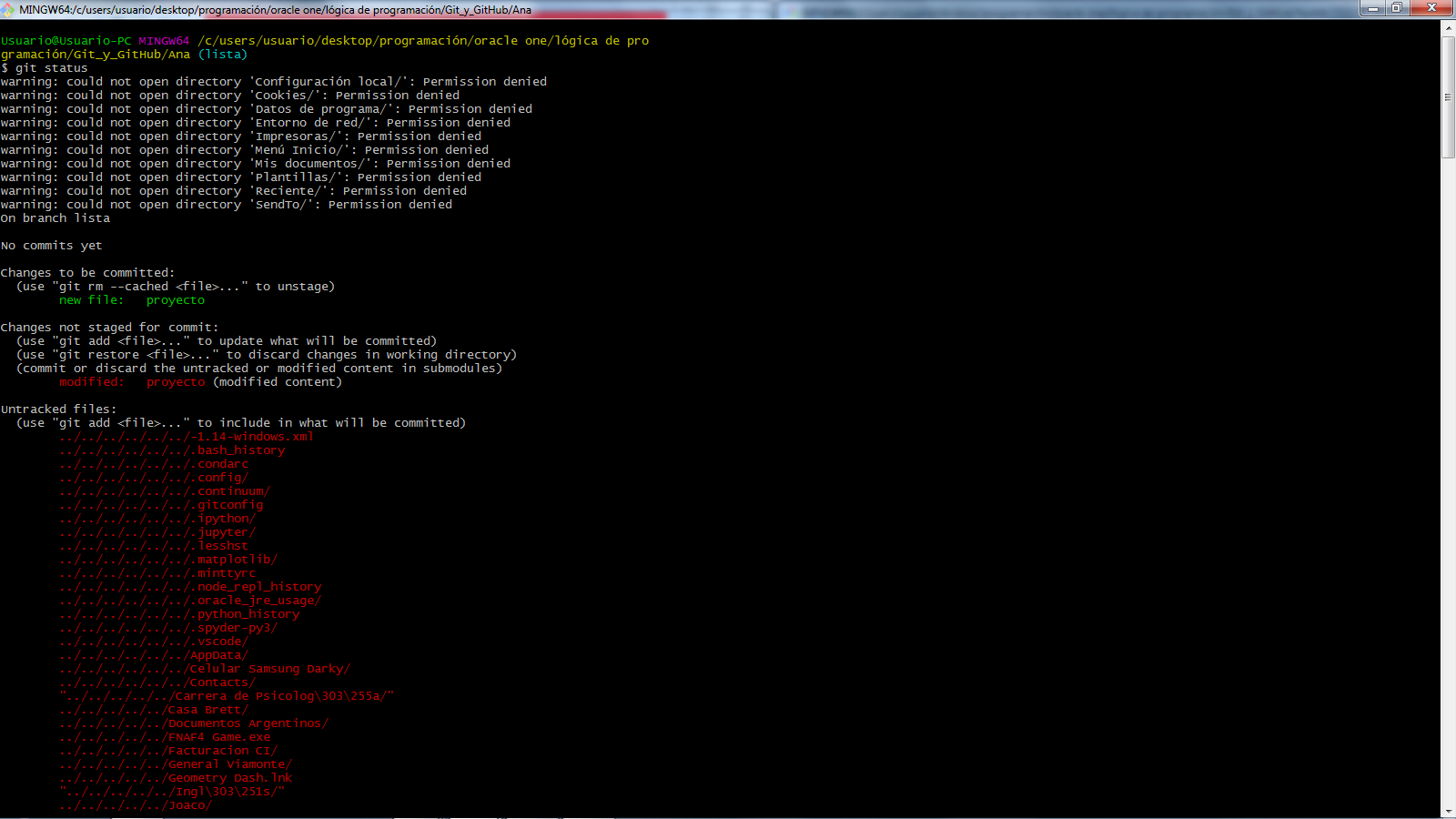Click the 'FNAF4 Game.exe' untracked entry

165,737
